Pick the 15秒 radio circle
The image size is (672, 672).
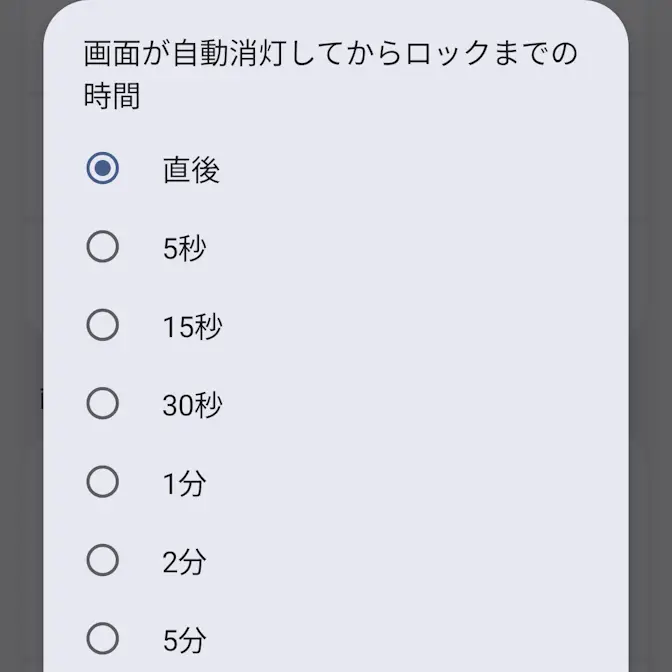102,325
